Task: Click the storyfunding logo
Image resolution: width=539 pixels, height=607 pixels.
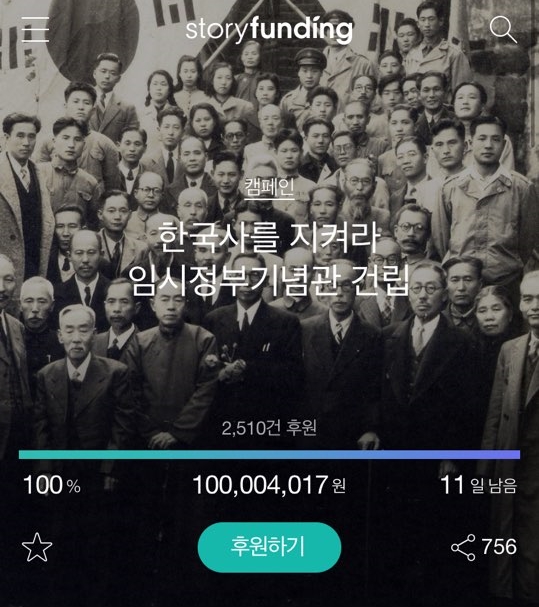Action: pyautogui.click(x=269, y=29)
